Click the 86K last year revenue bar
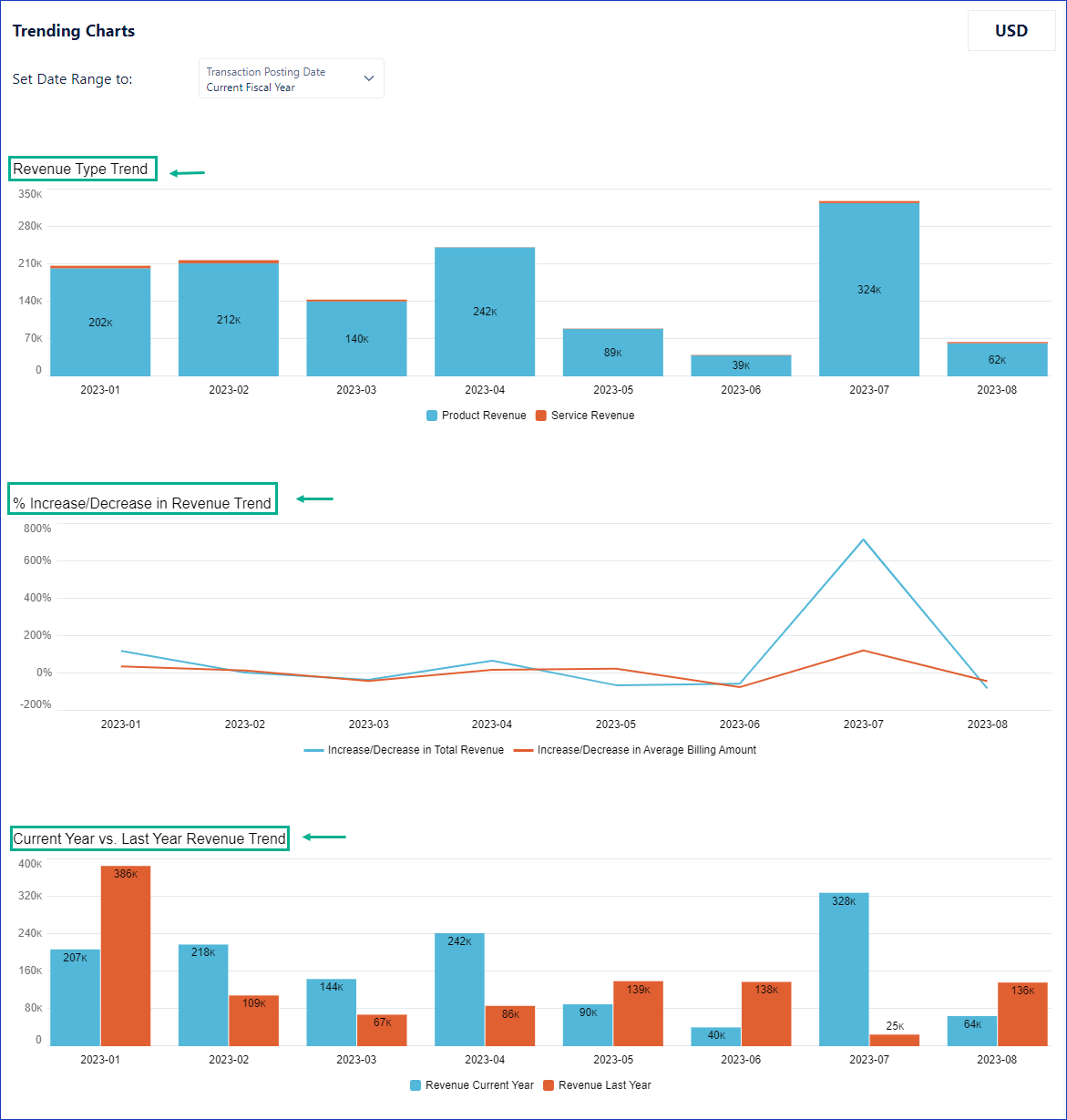This screenshot has height=1120, width=1067. pyautogui.click(x=510, y=1025)
